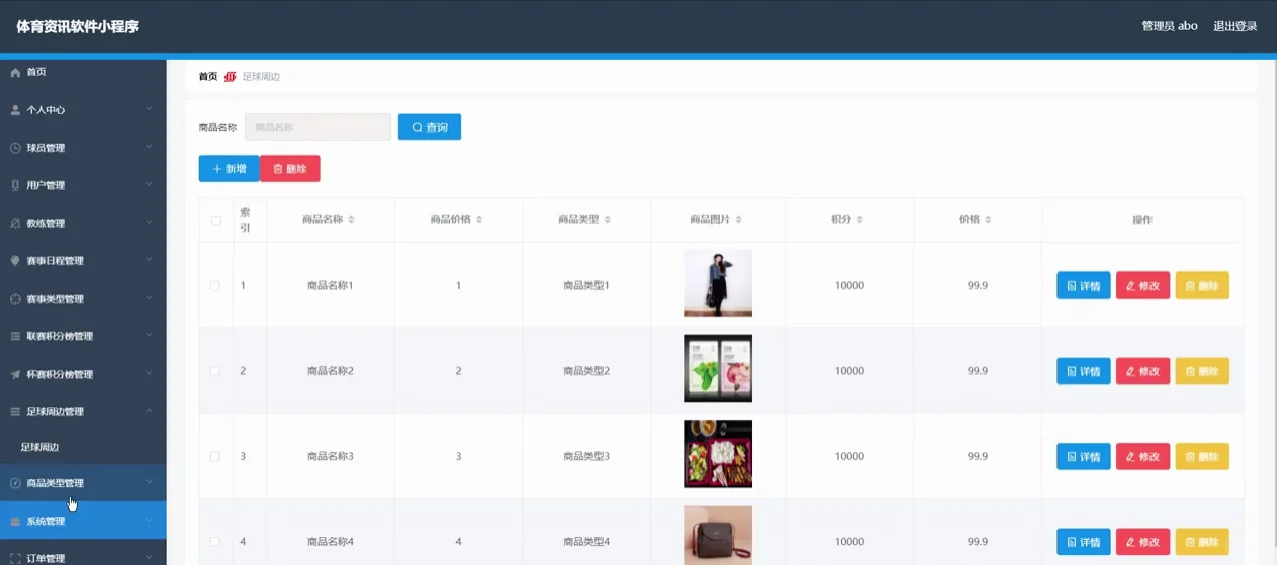
Task: Click the yellow 删除 for 商品名称3
Action: point(1202,457)
